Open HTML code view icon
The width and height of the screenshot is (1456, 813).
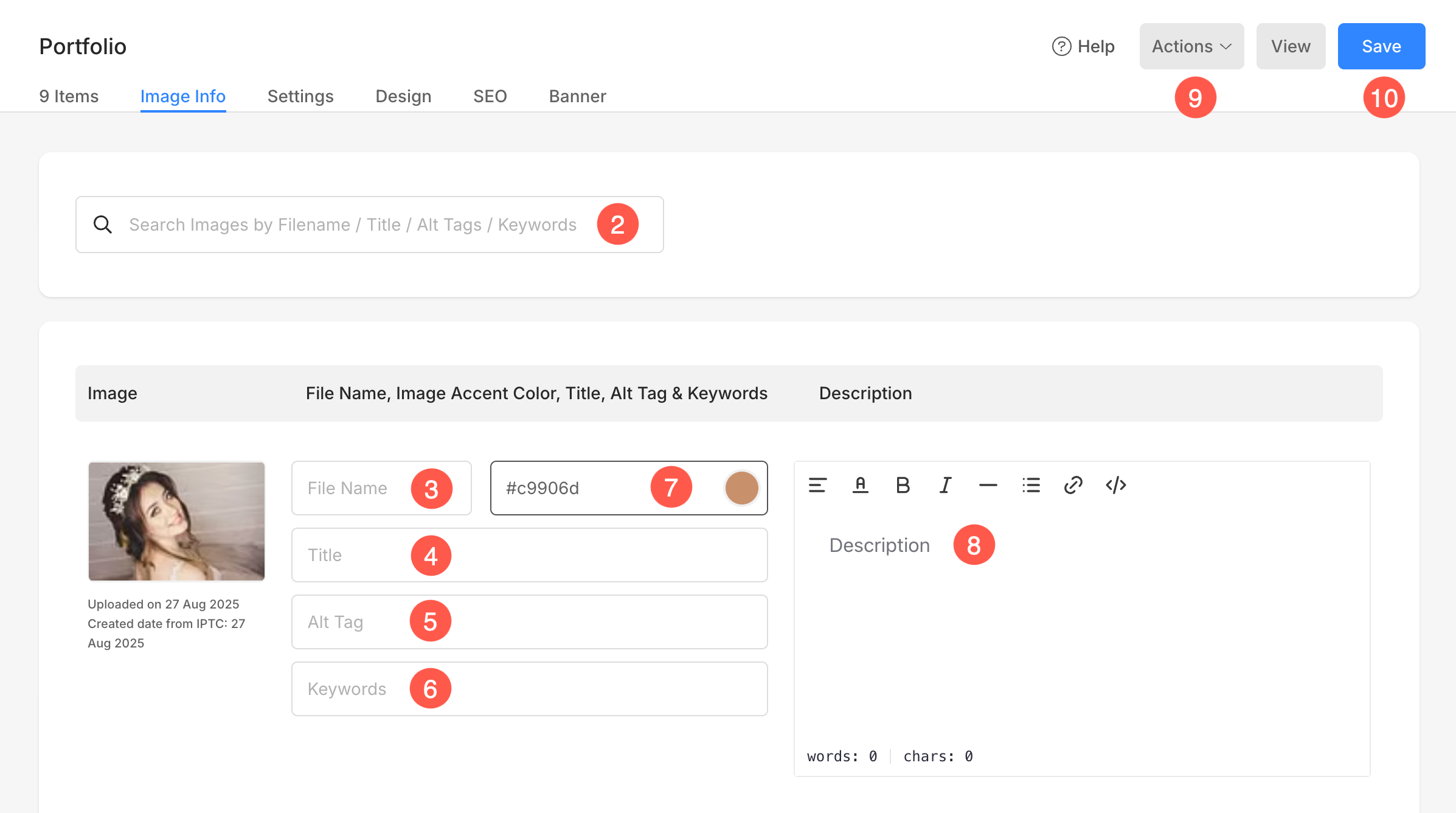click(1116, 485)
